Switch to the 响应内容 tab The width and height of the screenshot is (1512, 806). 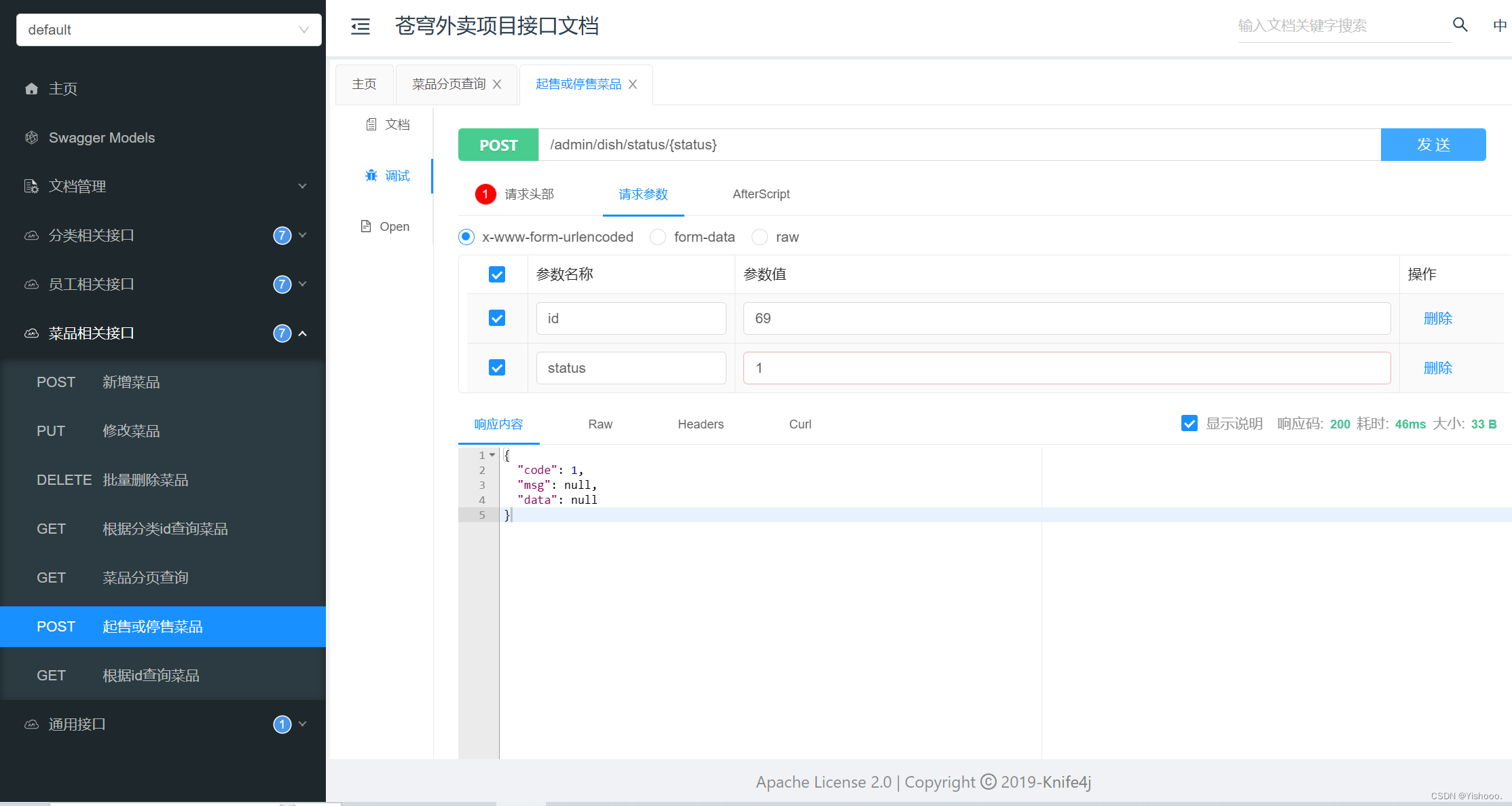point(499,424)
